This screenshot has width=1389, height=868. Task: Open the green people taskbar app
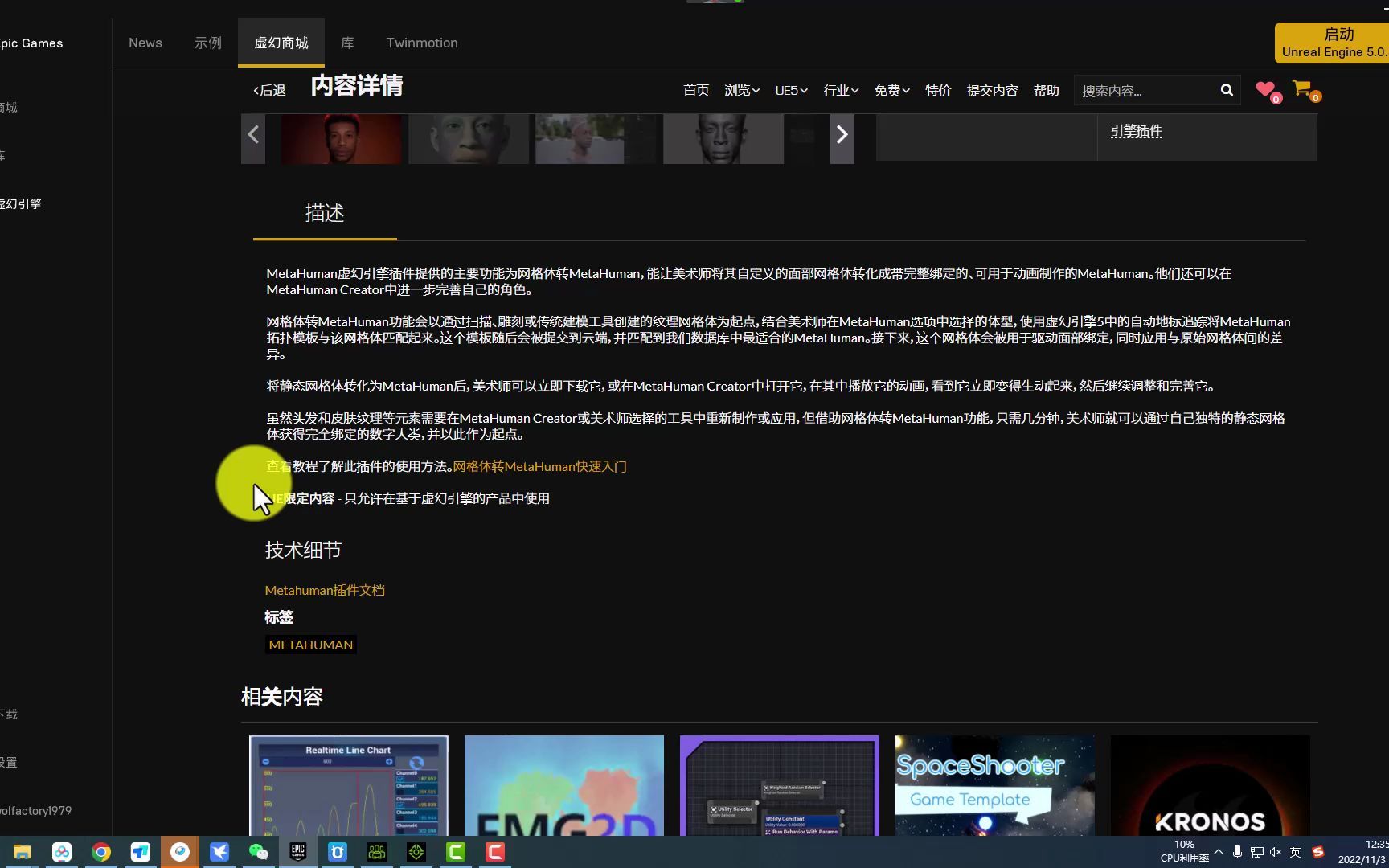[377, 852]
